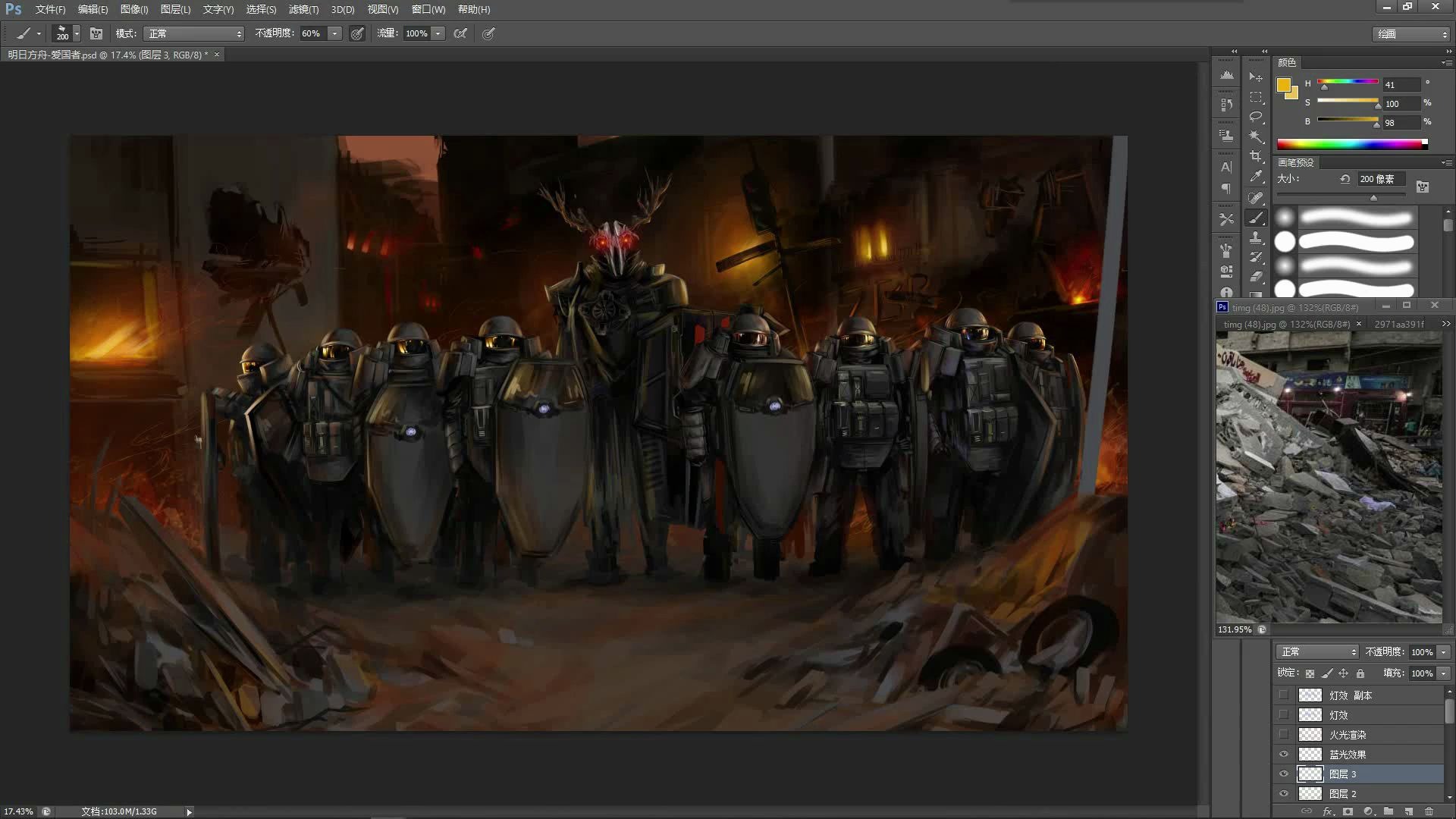Image resolution: width=1456 pixels, height=819 pixels.
Task: Hide the 蓝光效果 layer
Action: [1283, 754]
